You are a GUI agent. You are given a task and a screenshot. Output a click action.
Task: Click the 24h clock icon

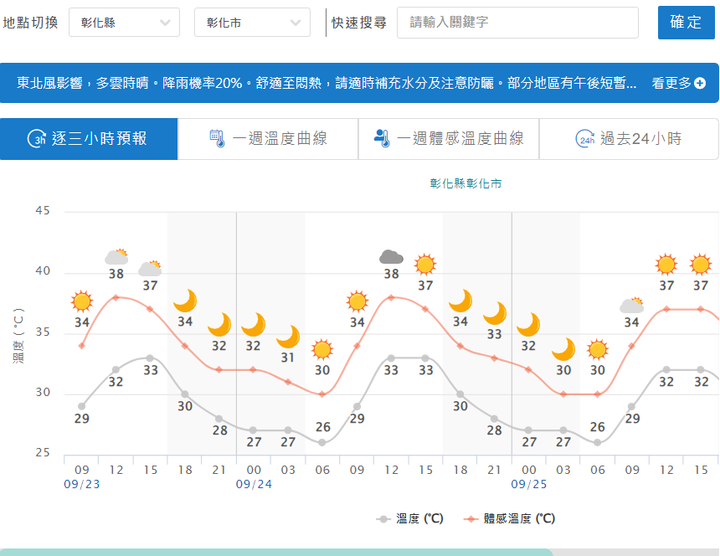tap(585, 139)
